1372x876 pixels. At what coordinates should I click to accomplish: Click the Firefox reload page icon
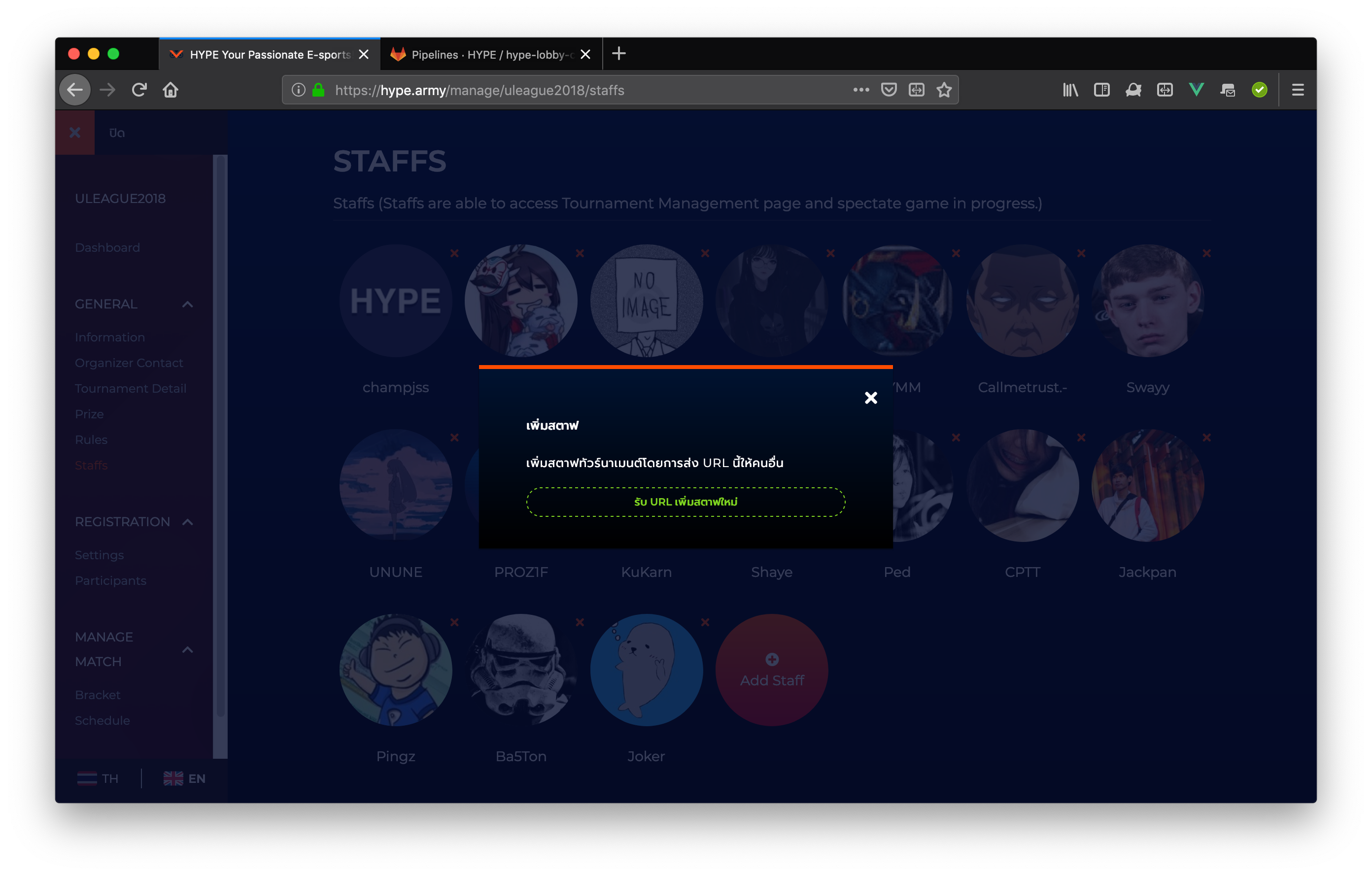tap(139, 90)
